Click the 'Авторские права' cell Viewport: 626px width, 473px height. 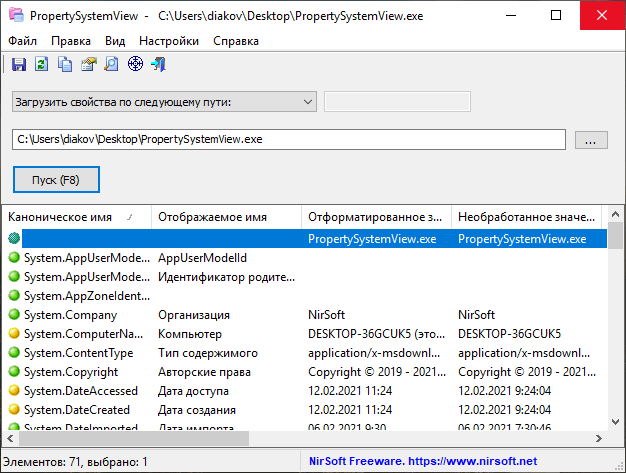tap(204, 372)
